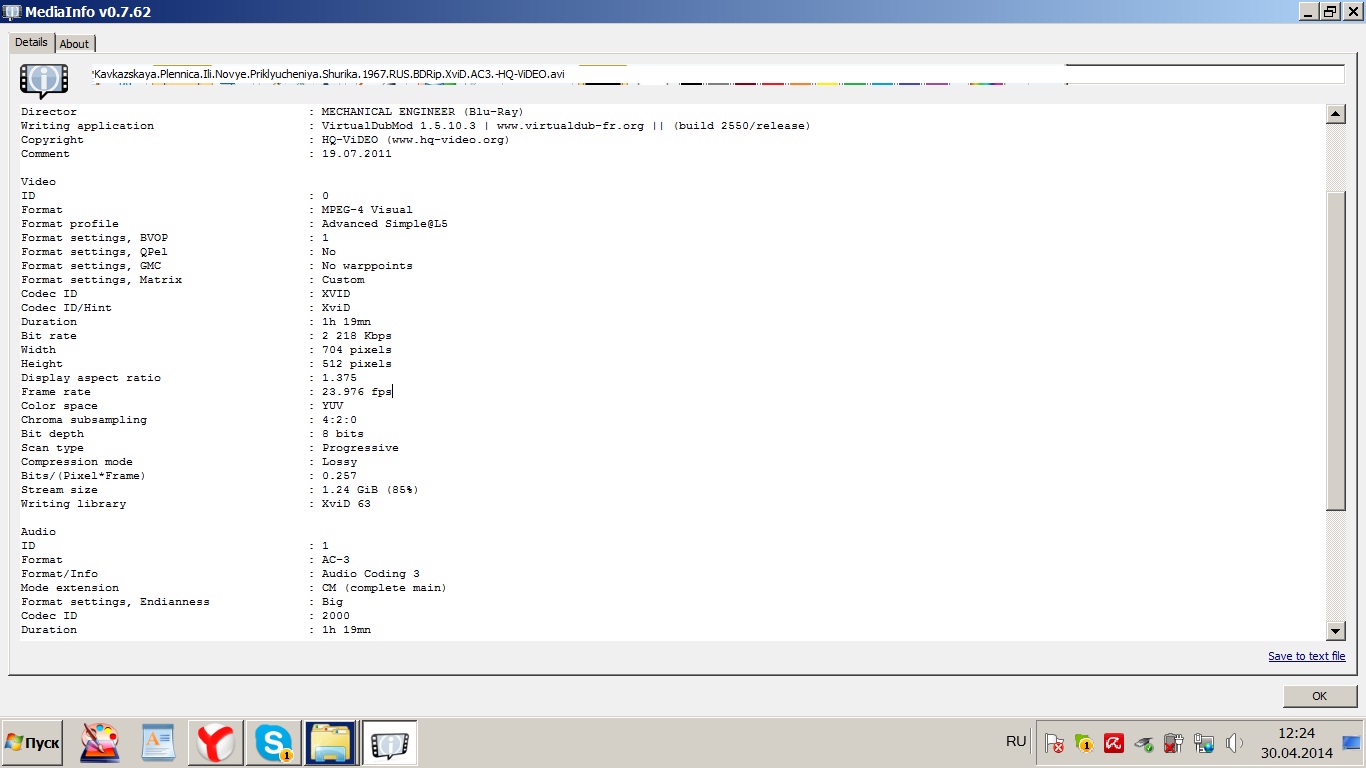The image size is (1366, 768).
Task: Click the "No warppoints" GMC value
Action: (366, 266)
